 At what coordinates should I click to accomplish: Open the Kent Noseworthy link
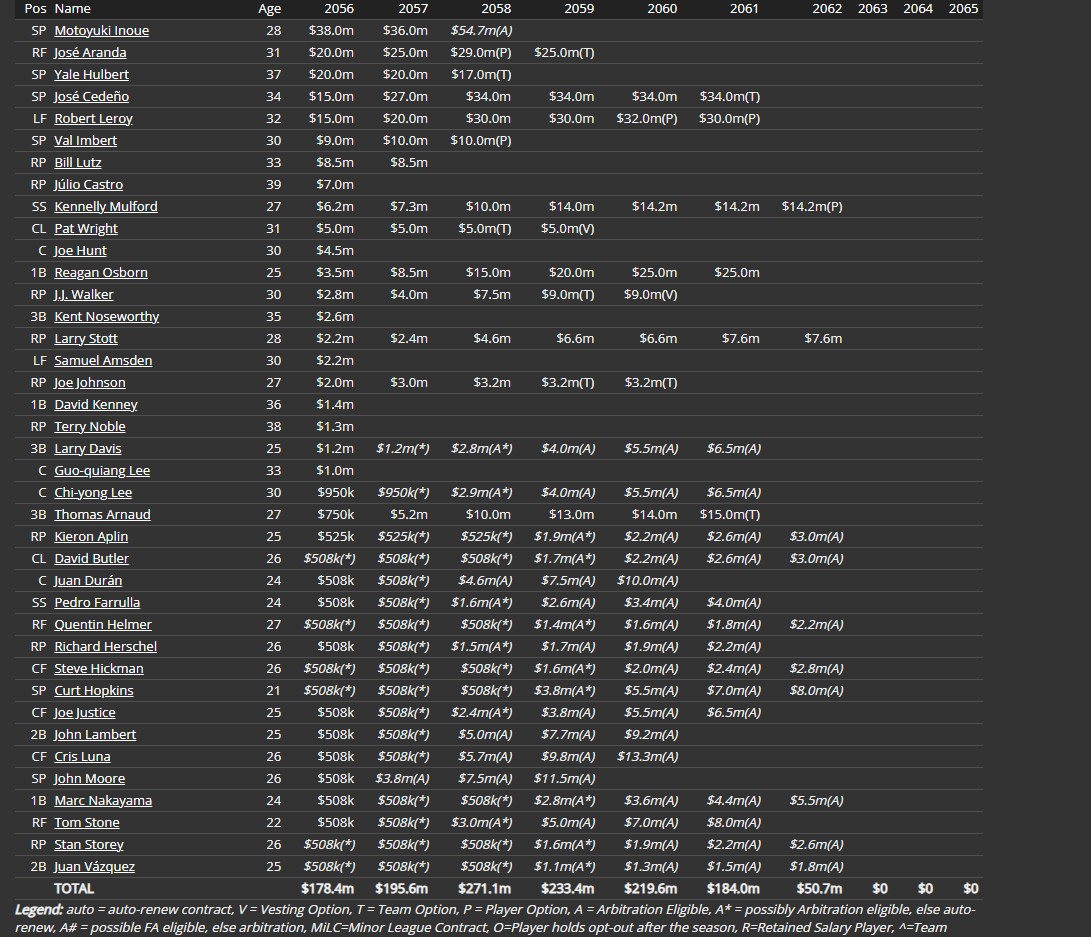(106, 317)
